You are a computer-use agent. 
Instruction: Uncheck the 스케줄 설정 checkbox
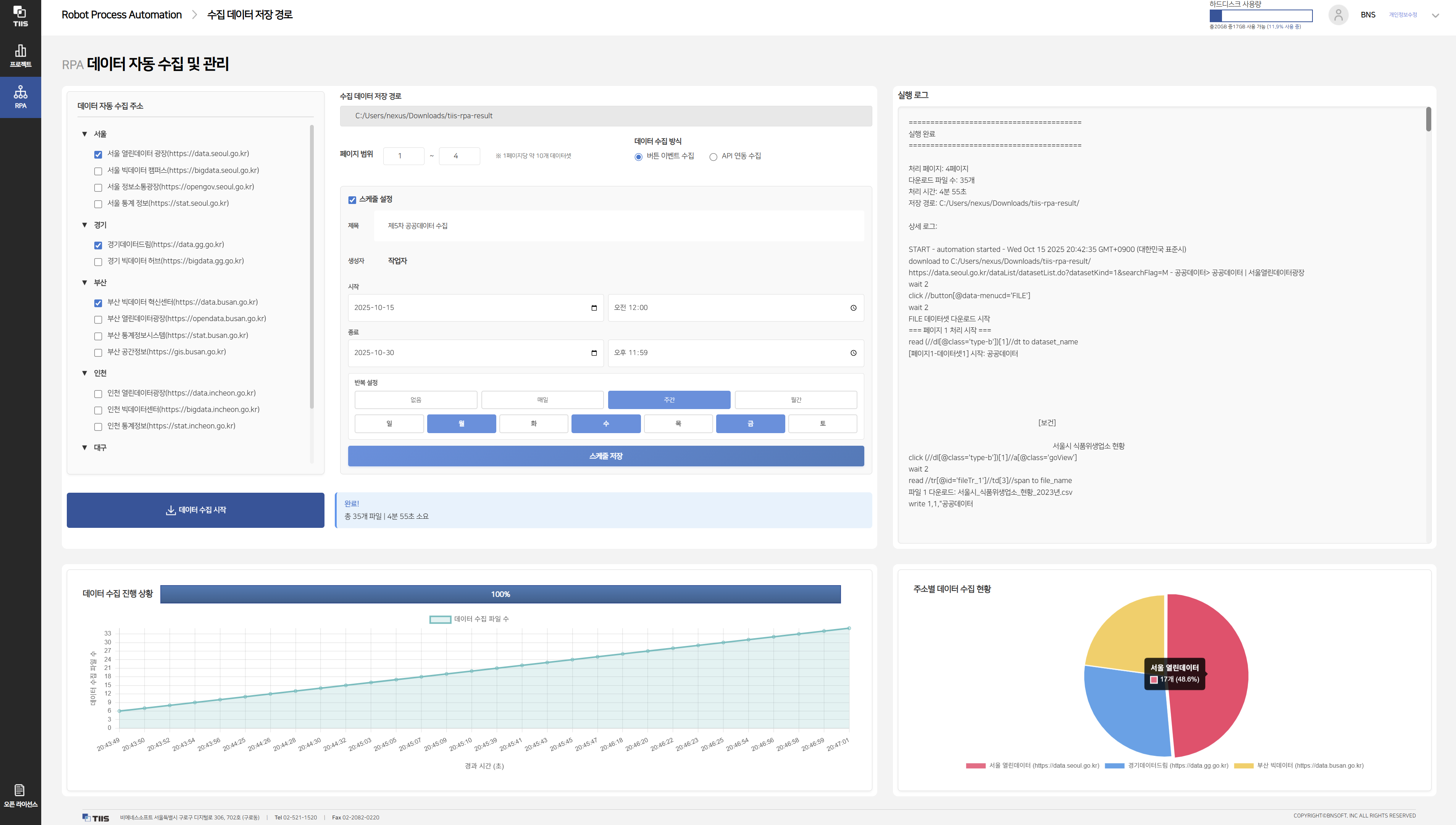coord(352,200)
